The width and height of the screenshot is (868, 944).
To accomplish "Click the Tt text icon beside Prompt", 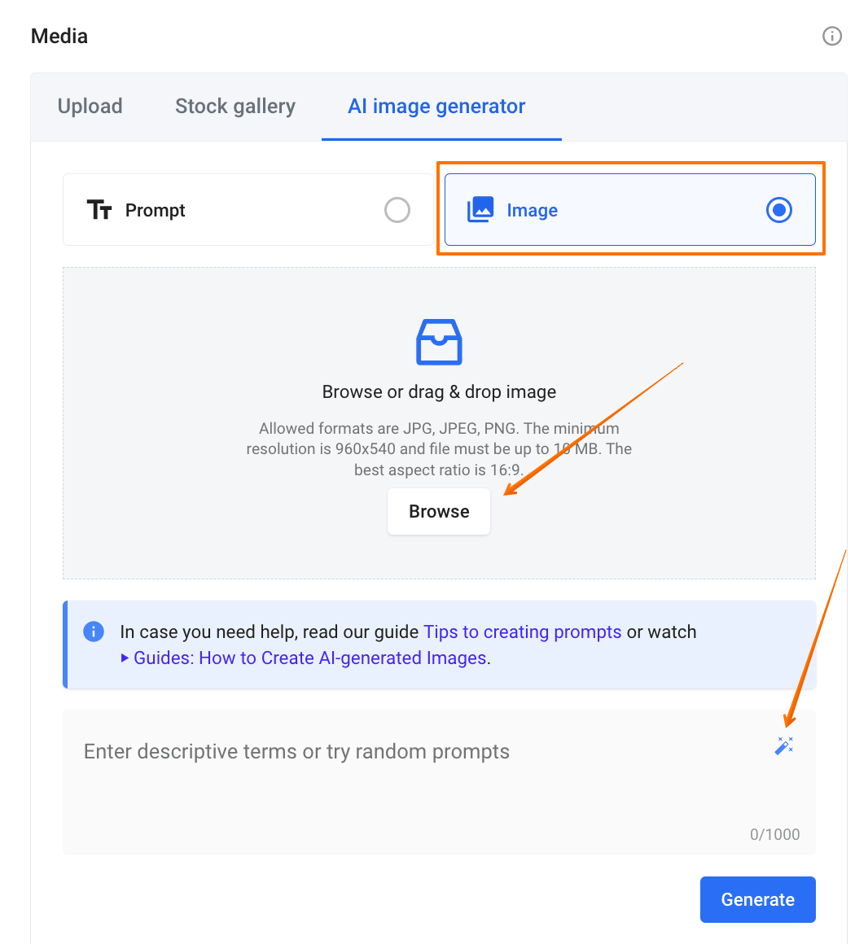I will [100, 210].
